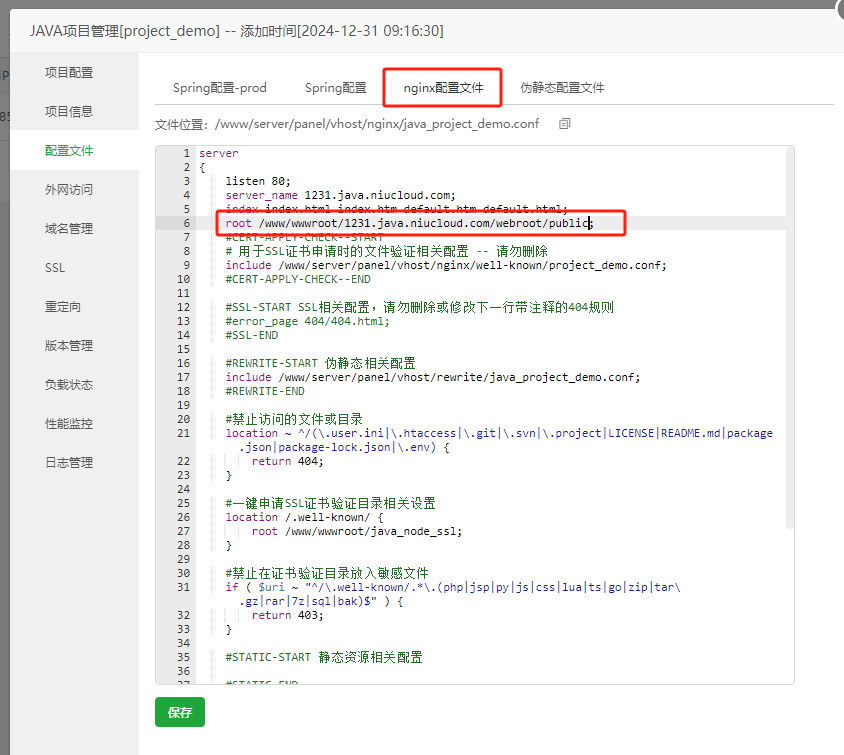Viewport: 844px width, 755px height.
Task: Select 配置文件 in the sidebar
Action: pos(69,150)
